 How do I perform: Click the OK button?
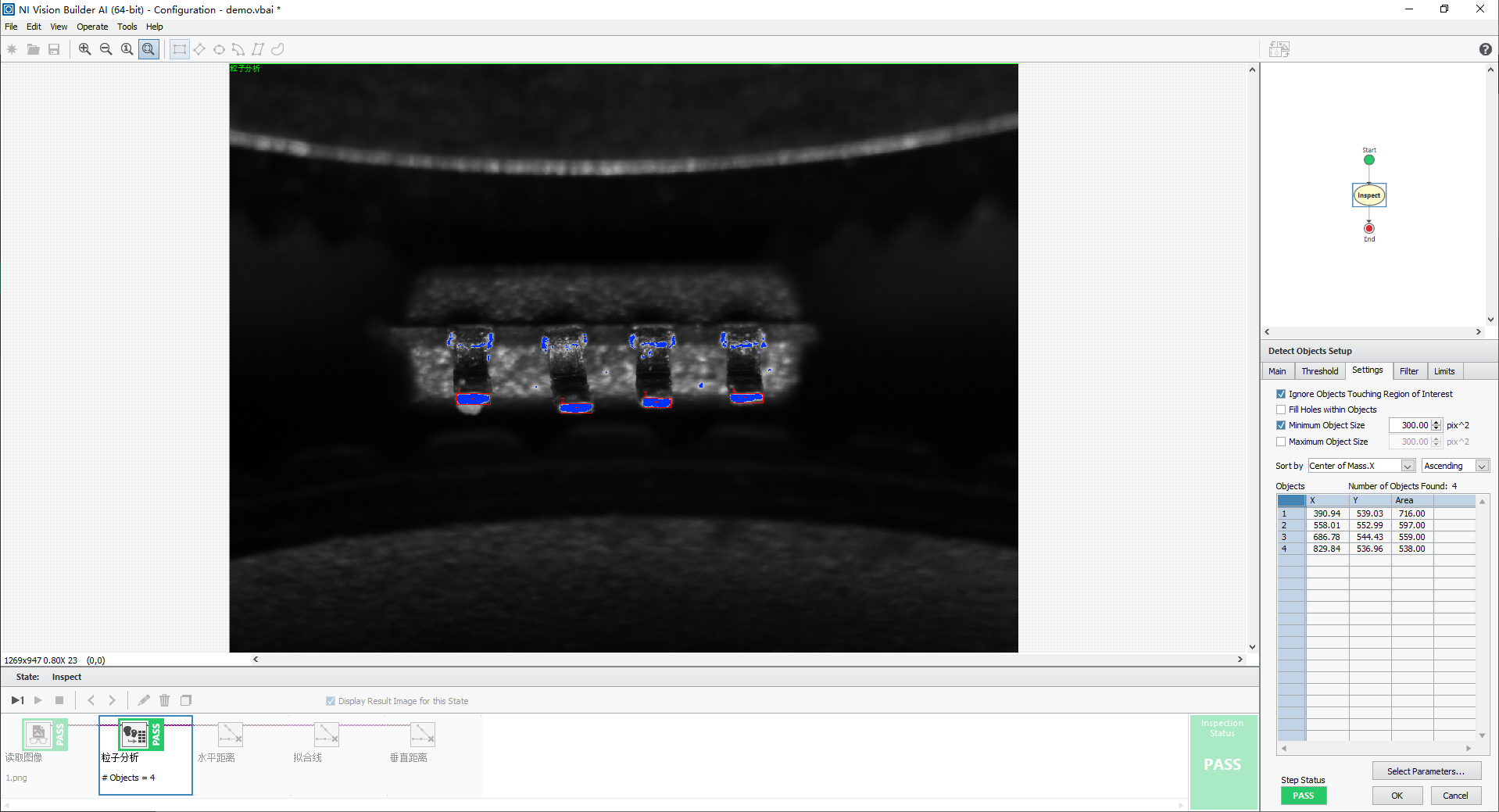pos(1397,796)
